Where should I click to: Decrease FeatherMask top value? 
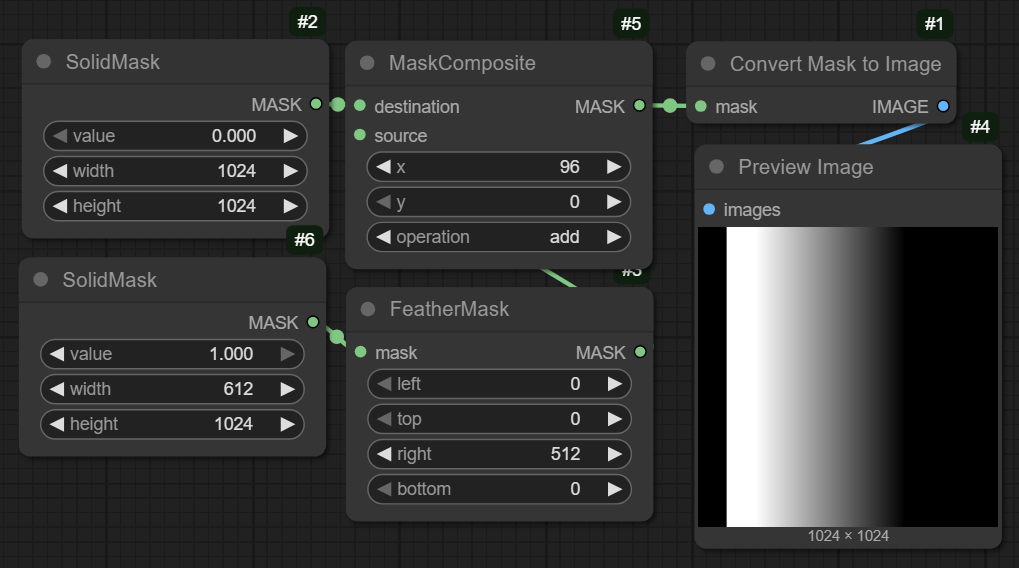pyautogui.click(x=384, y=419)
